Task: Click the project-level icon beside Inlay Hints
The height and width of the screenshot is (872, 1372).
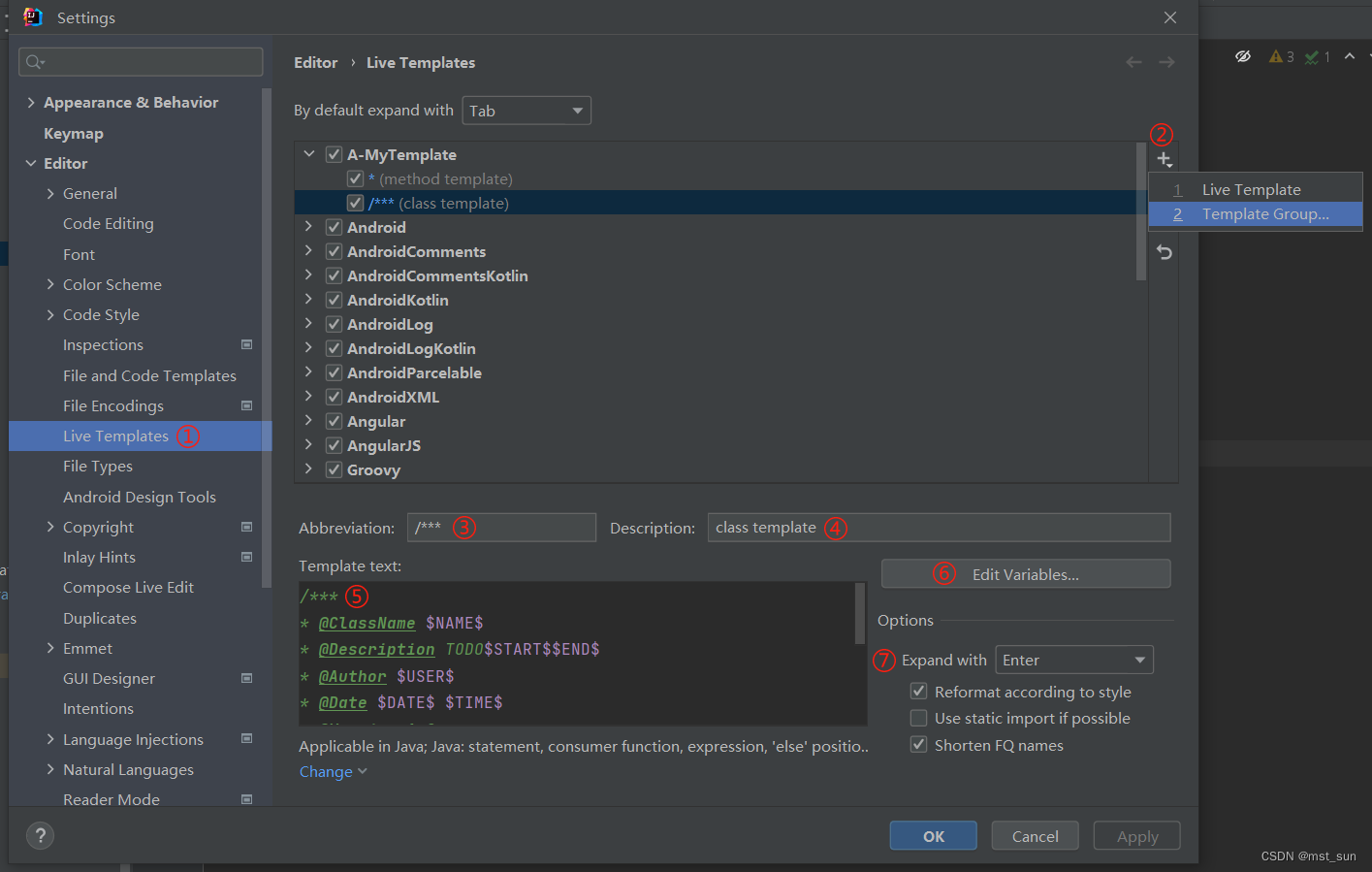Action: 246,557
